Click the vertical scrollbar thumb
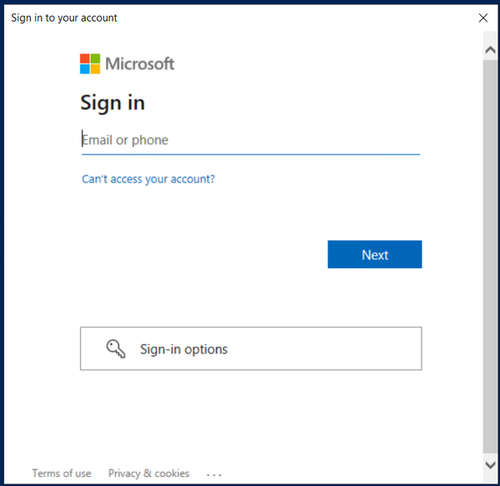Image resolution: width=500 pixels, height=486 pixels. (490, 257)
